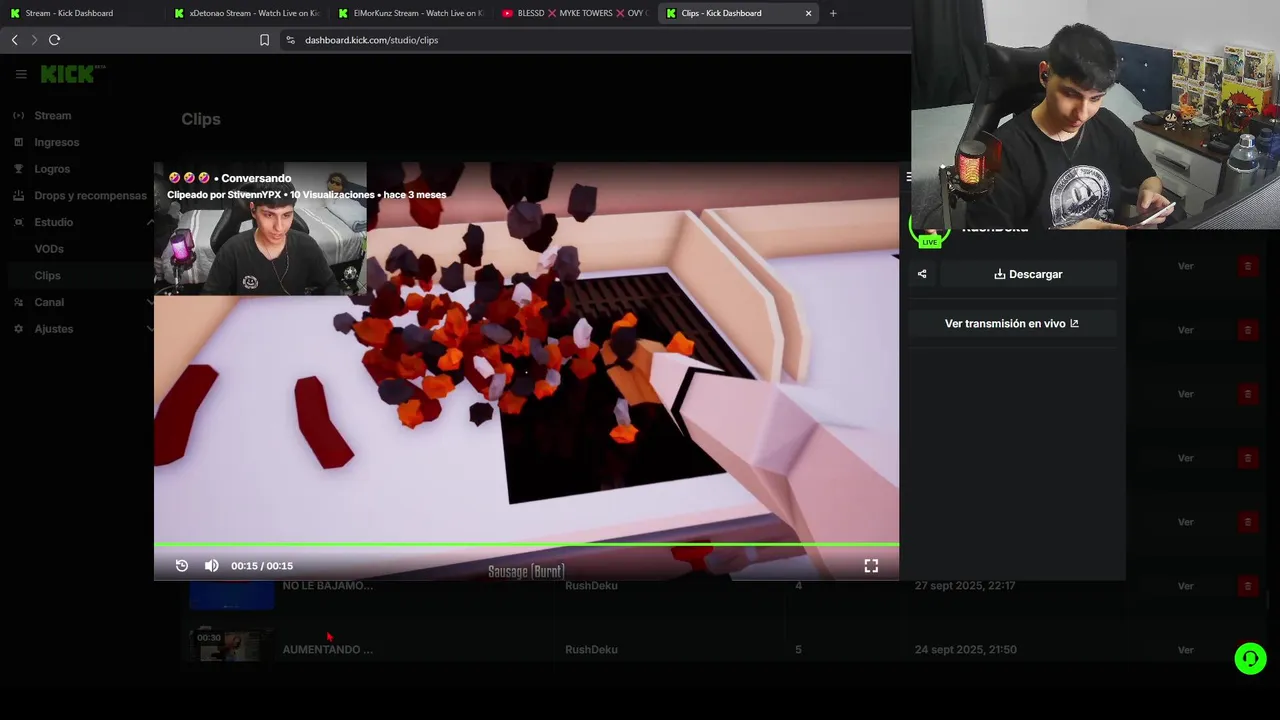
Task: Click the 00:15 / 00:15 time display
Action: pyautogui.click(x=262, y=566)
